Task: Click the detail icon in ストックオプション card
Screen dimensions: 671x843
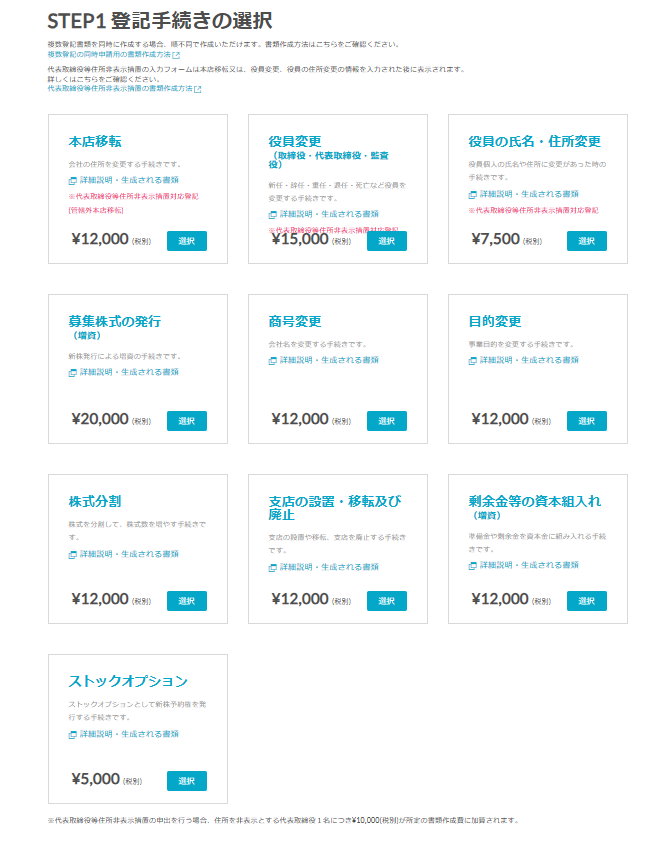Action: pyautogui.click(x=73, y=735)
